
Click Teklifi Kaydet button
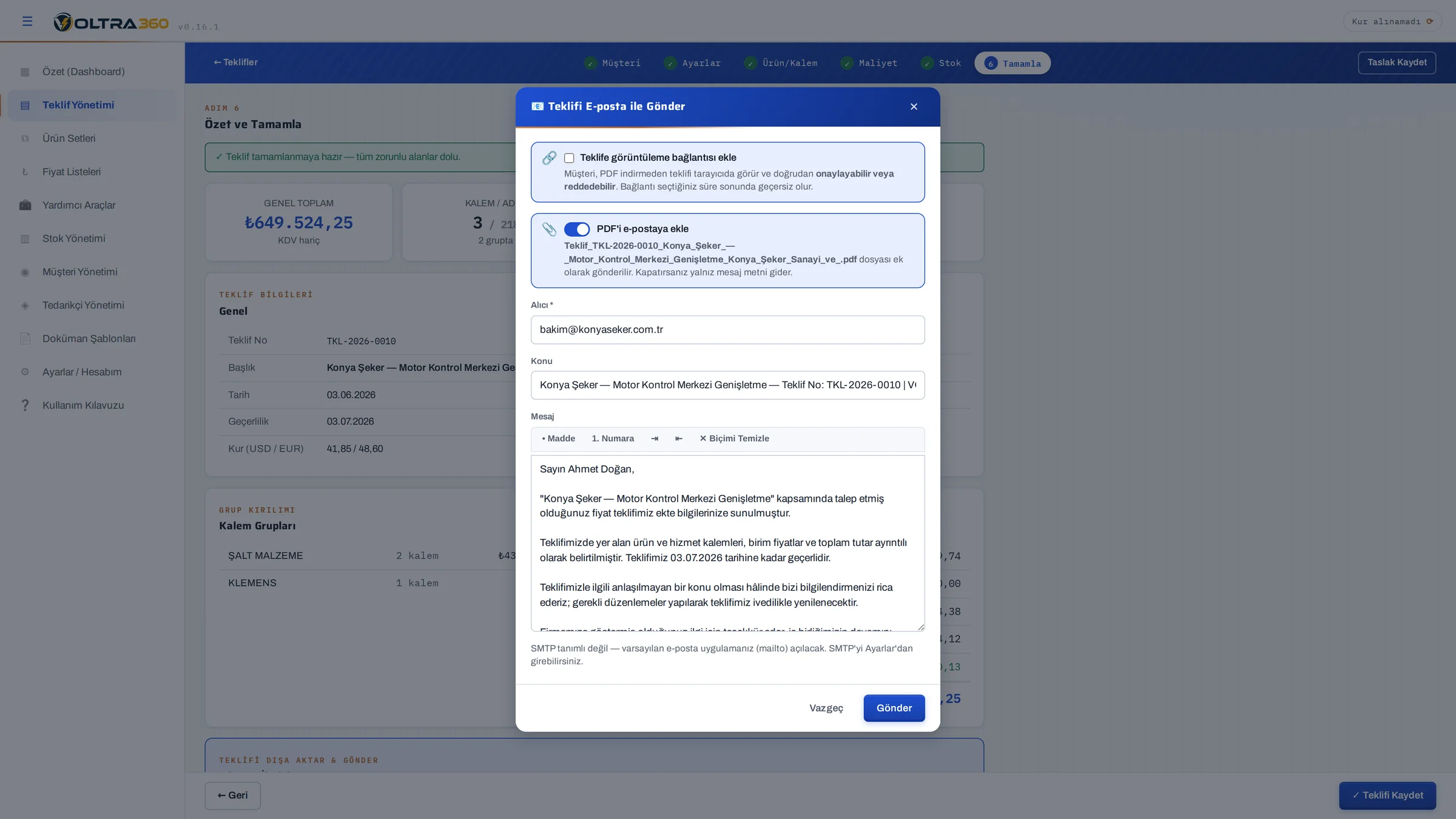[x=1387, y=795]
